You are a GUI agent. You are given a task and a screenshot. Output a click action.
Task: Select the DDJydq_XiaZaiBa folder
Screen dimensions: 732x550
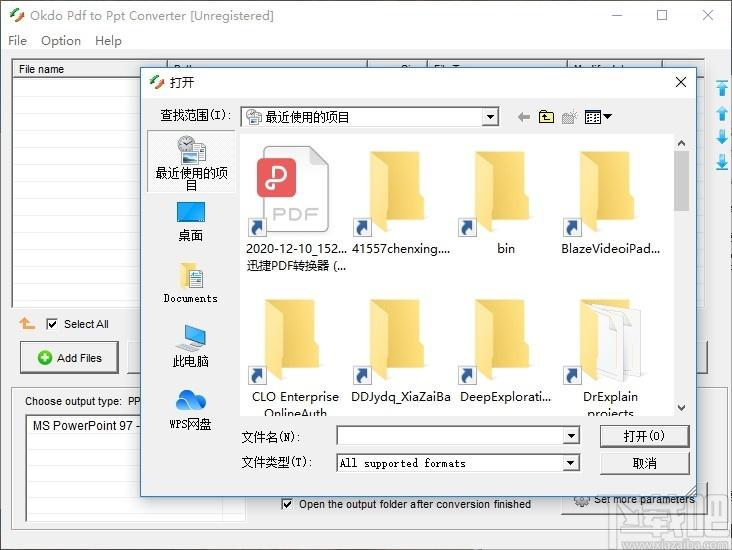tap(401, 350)
